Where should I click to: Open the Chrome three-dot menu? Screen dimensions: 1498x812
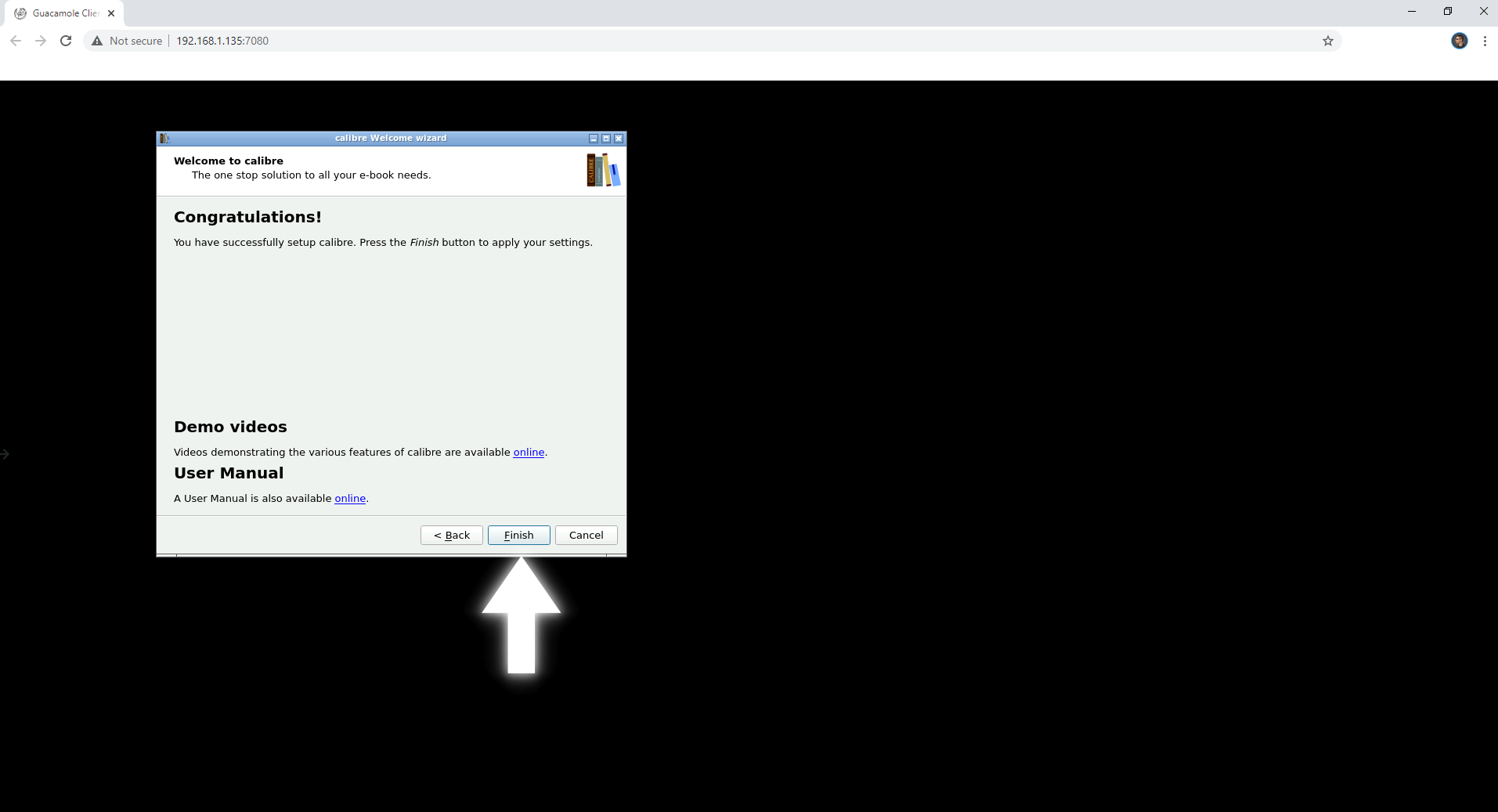pos(1485,41)
